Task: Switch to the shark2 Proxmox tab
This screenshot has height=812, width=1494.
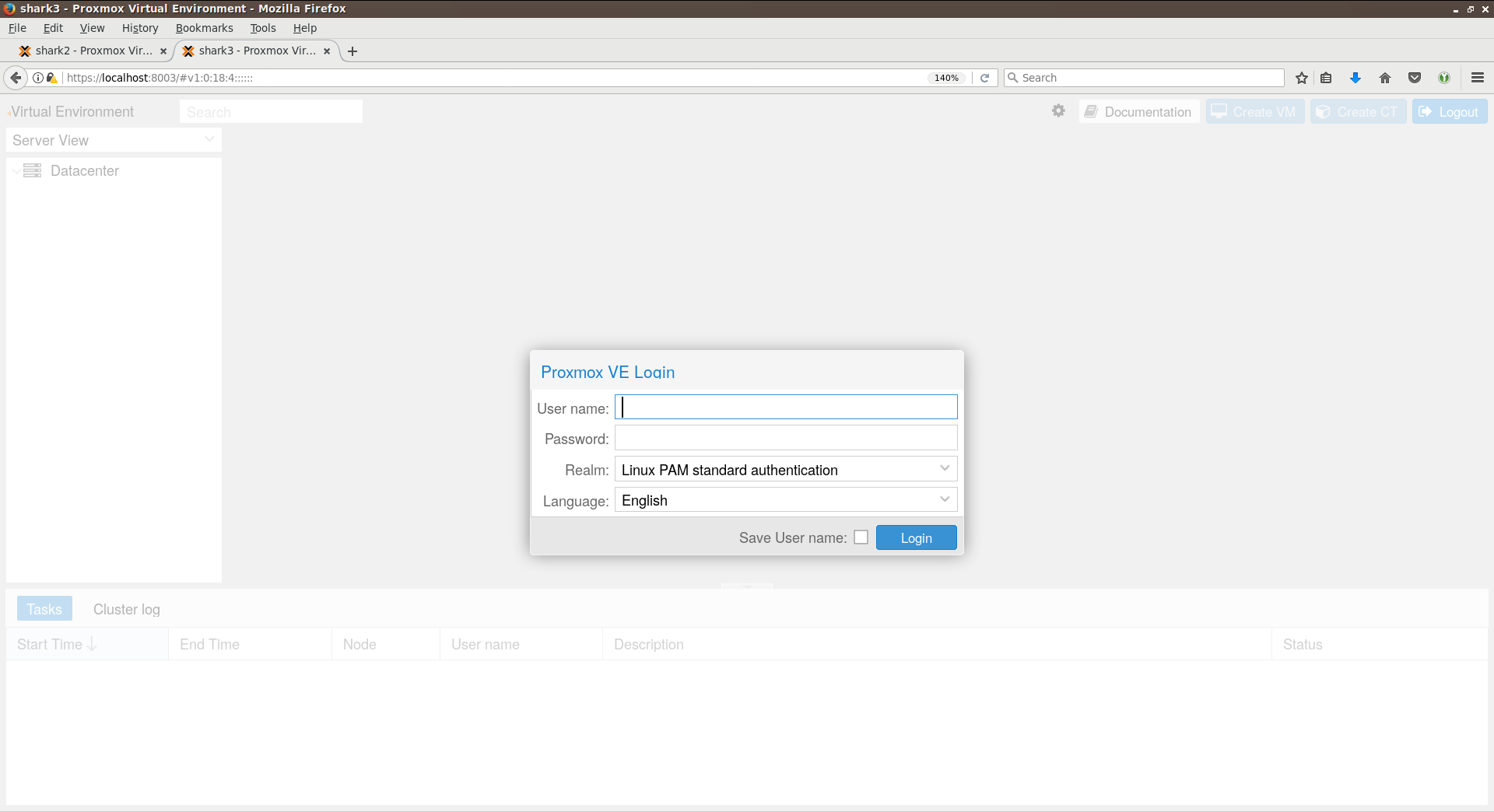Action: tap(92, 51)
